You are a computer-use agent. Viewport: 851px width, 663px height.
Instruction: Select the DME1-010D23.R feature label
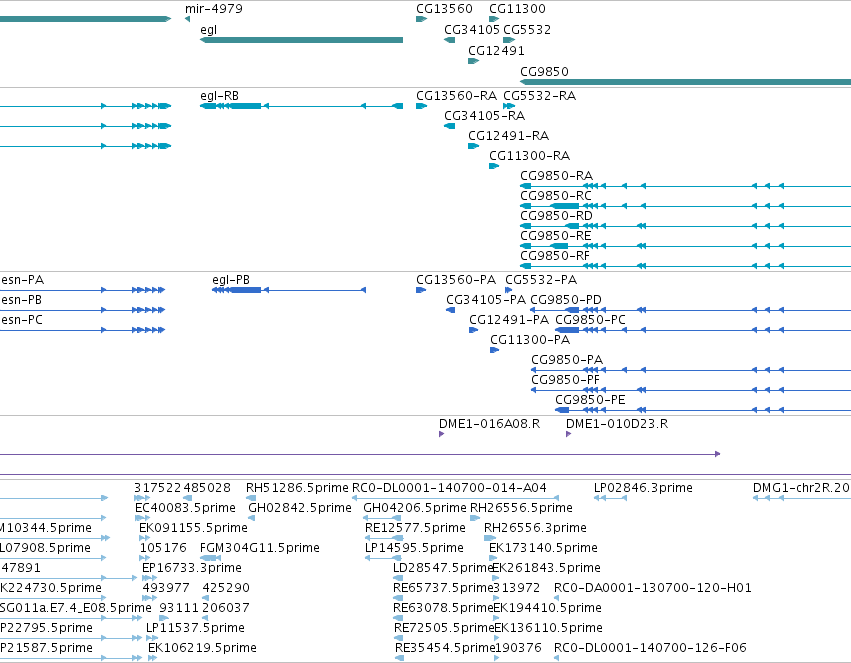tap(617, 424)
